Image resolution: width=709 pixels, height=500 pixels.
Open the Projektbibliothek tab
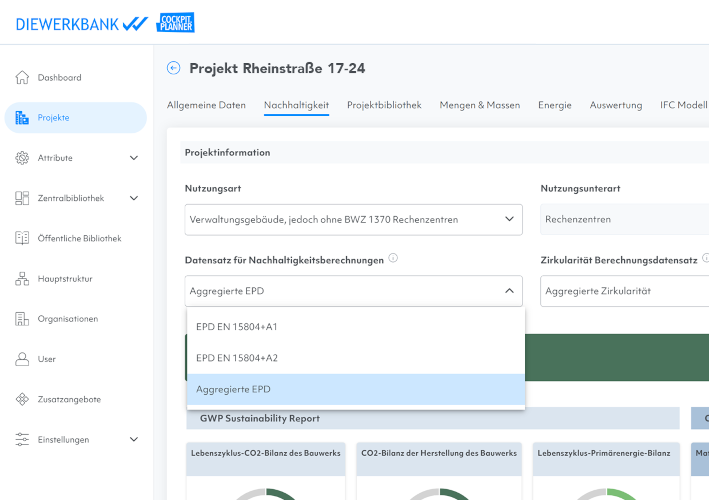384,105
